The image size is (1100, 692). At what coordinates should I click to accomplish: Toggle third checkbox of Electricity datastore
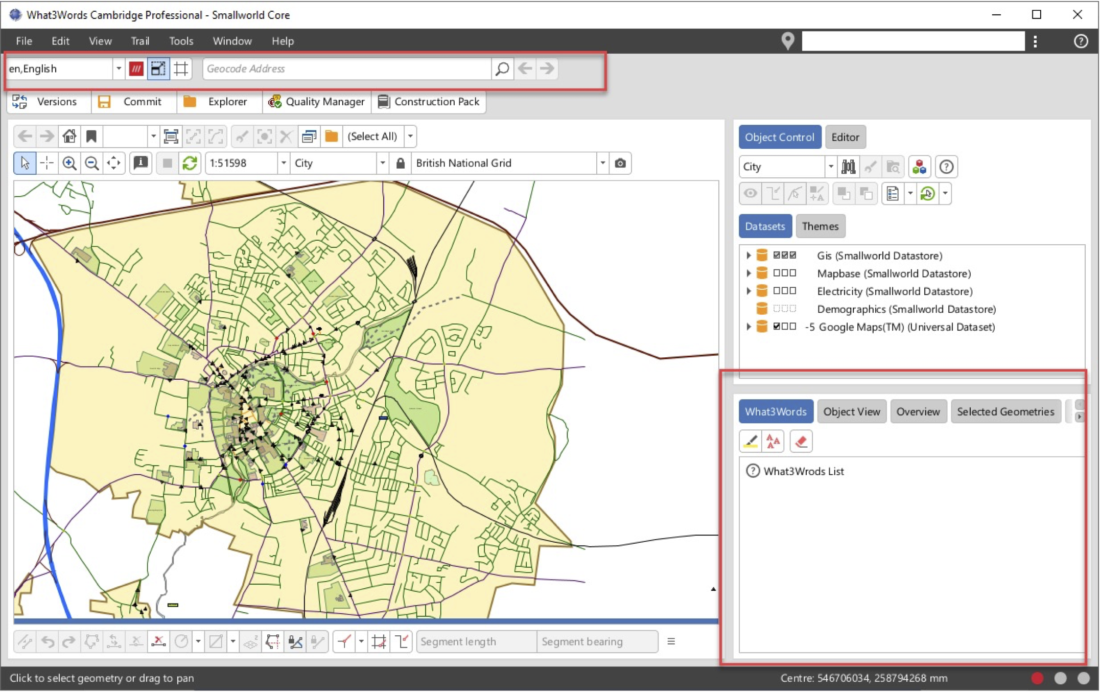pos(793,291)
